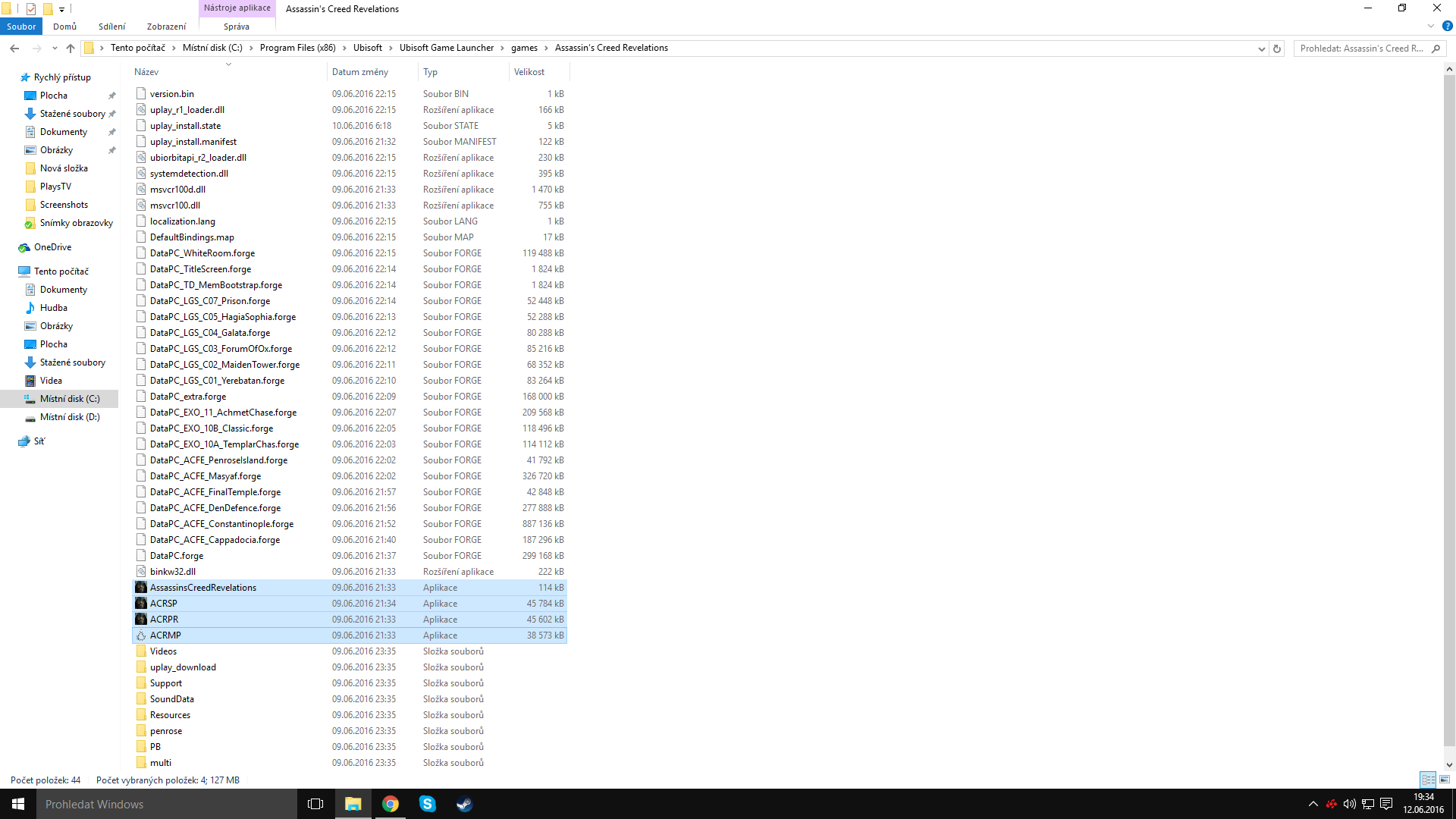
Task: Open the ACRMP application icon
Action: pyautogui.click(x=141, y=635)
